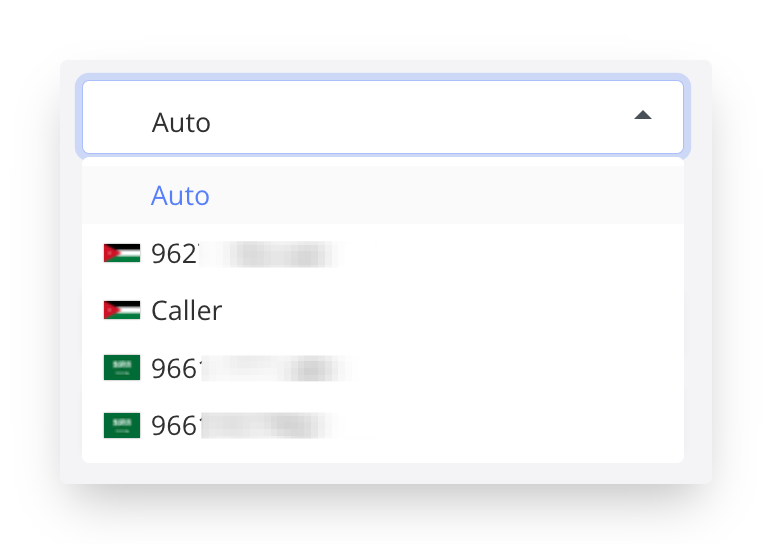
Task: Click the Jordan flag next to Caller
Action: click(x=122, y=310)
